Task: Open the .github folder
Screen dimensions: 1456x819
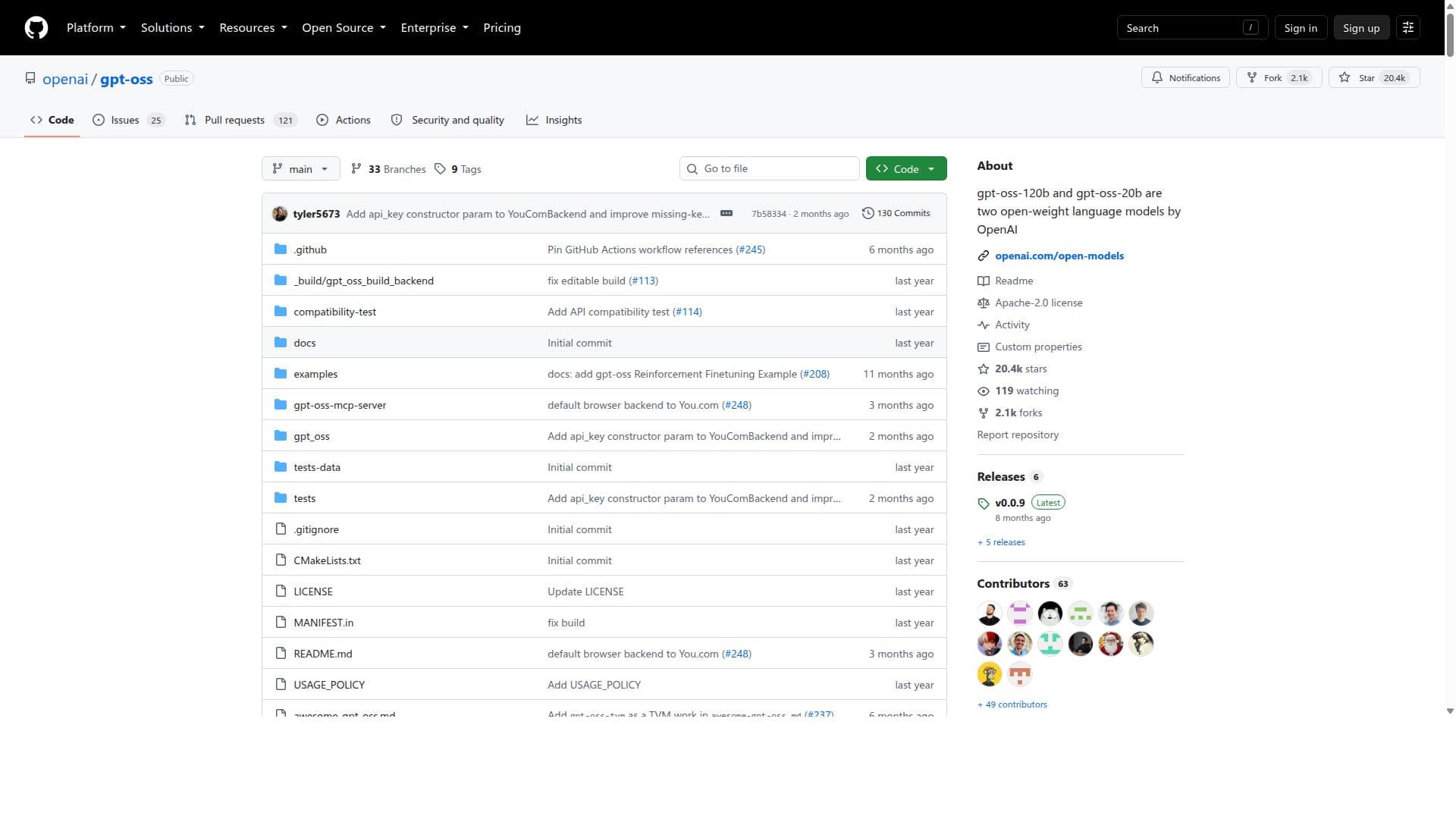Action: coord(310,249)
